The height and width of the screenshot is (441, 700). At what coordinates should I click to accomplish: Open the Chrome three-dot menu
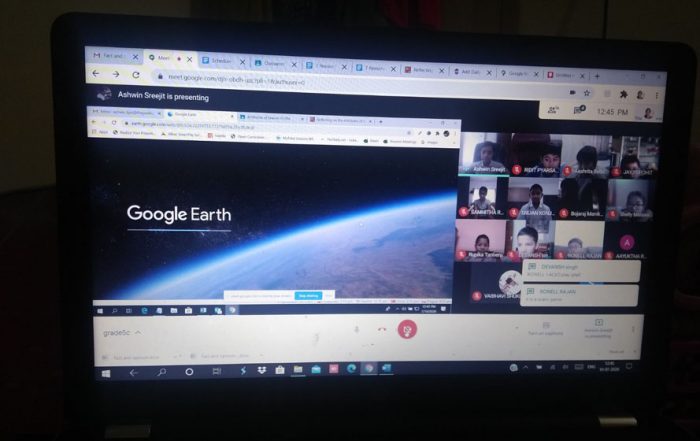pos(656,96)
